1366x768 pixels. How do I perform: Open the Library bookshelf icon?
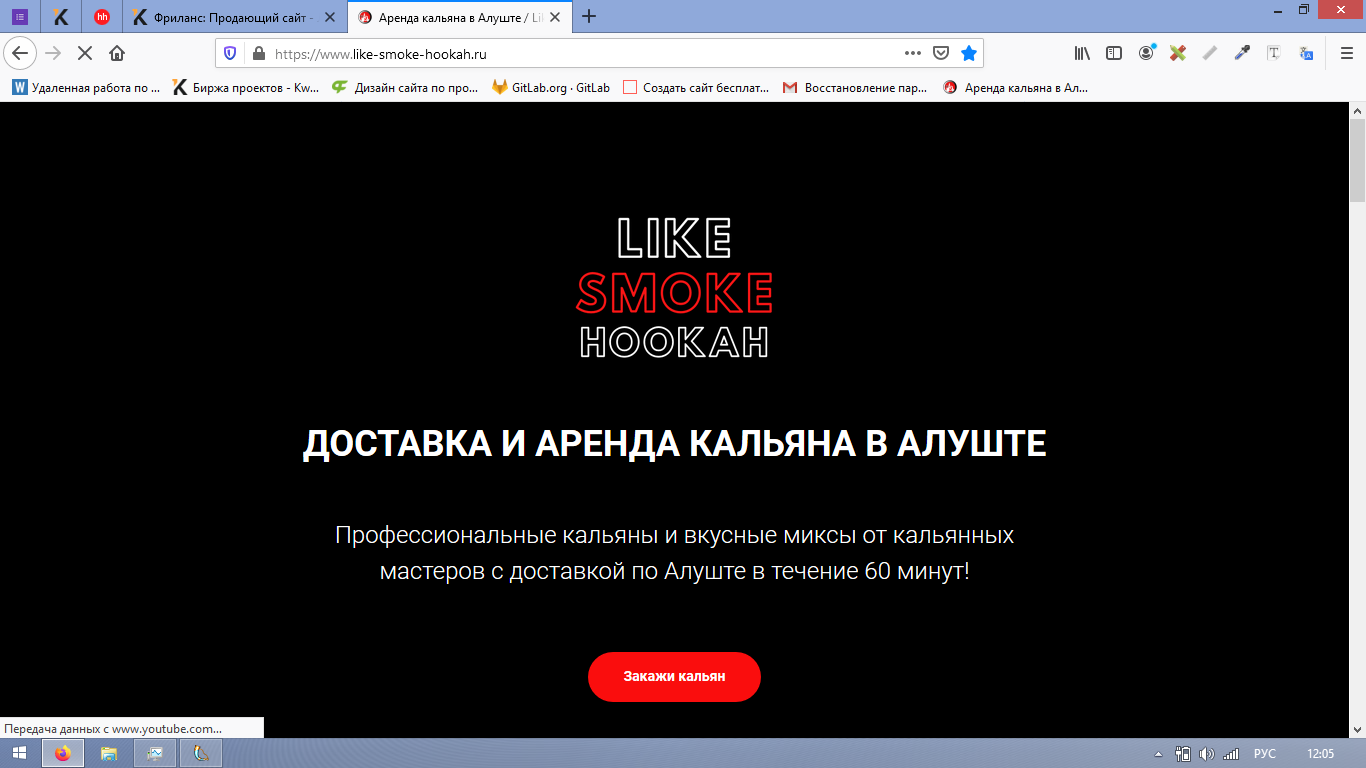[x=1082, y=53]
